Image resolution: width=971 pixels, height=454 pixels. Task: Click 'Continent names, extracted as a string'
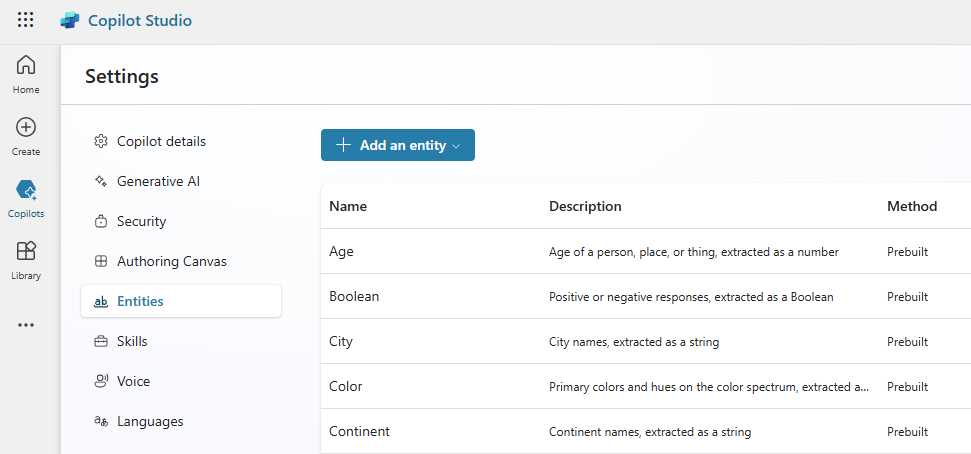[650, 432]
